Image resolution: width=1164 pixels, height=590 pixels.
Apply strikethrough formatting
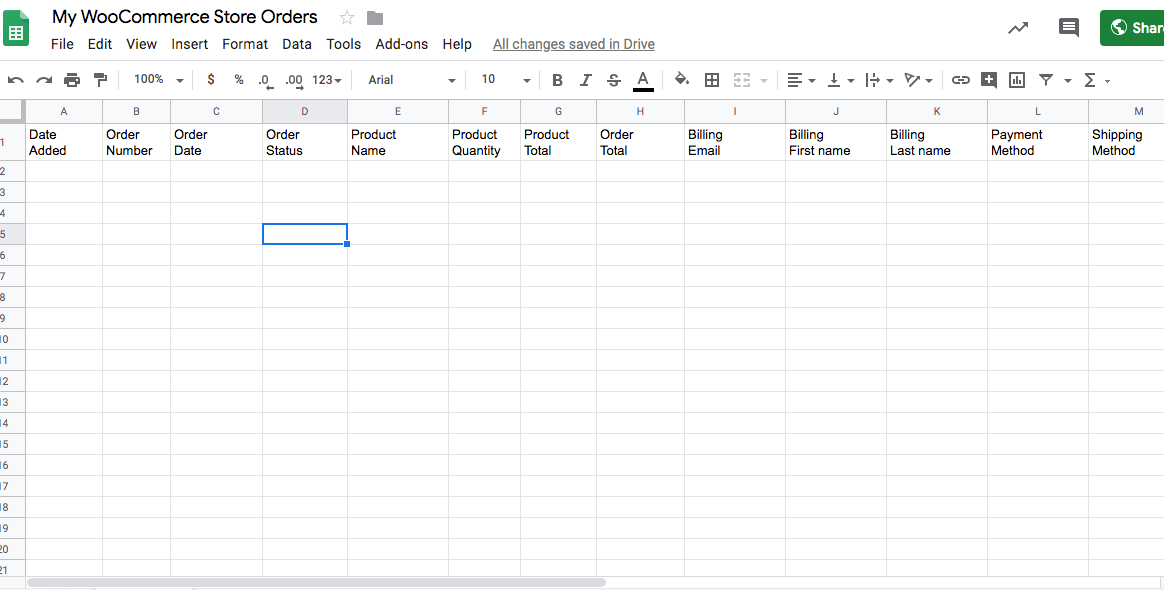(x=614, y=79)
